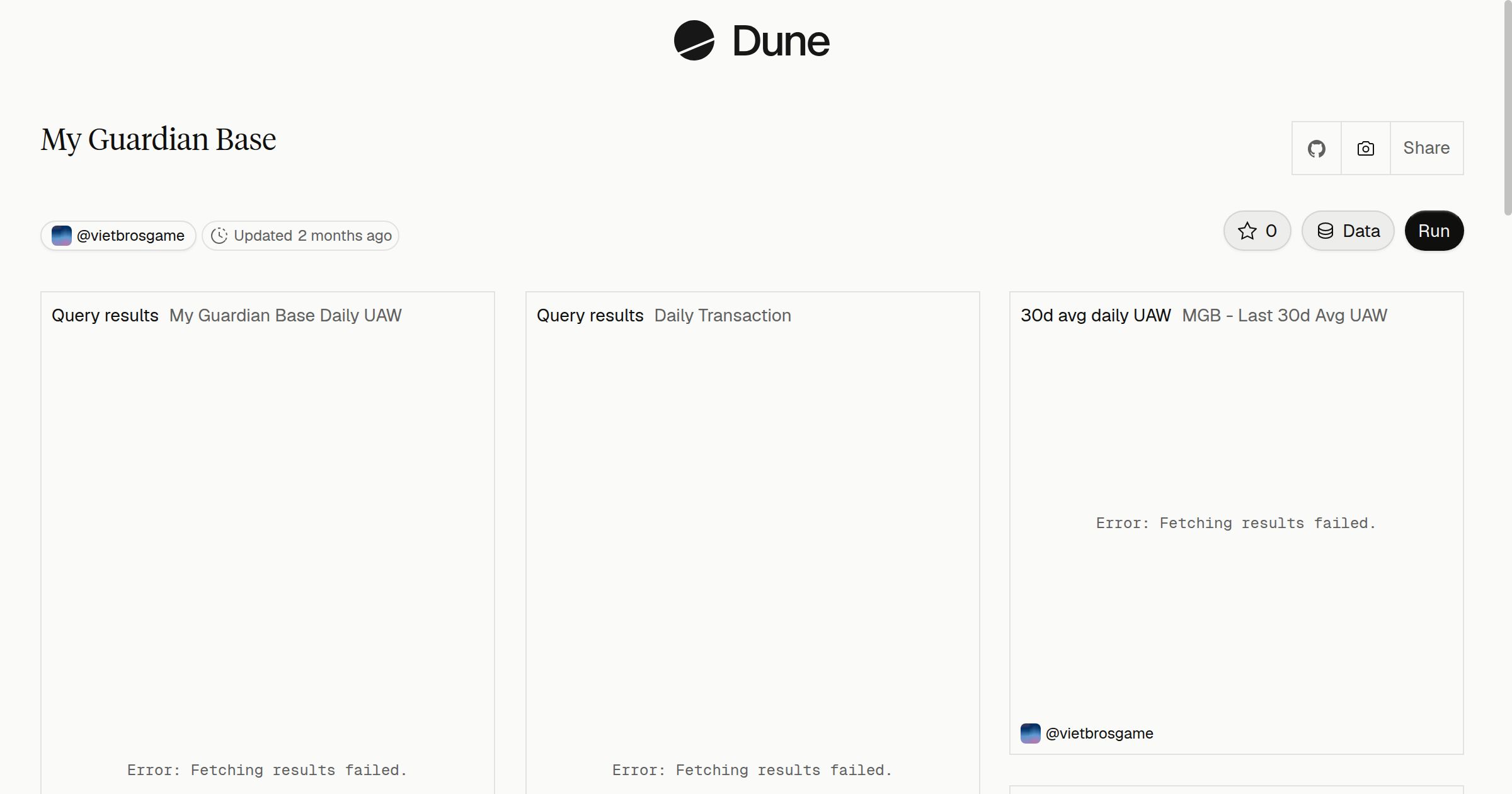1512x794 pixels.
Task: Click the Dune wordmark text
Action: coord(781,41)
